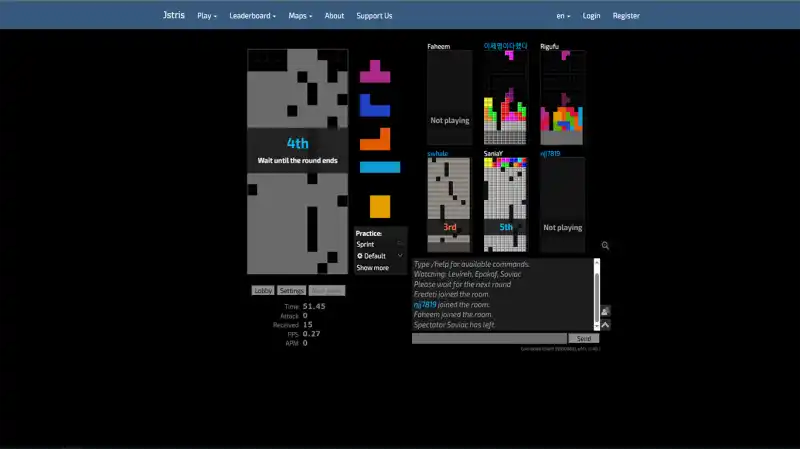Go to the About page

334,16
